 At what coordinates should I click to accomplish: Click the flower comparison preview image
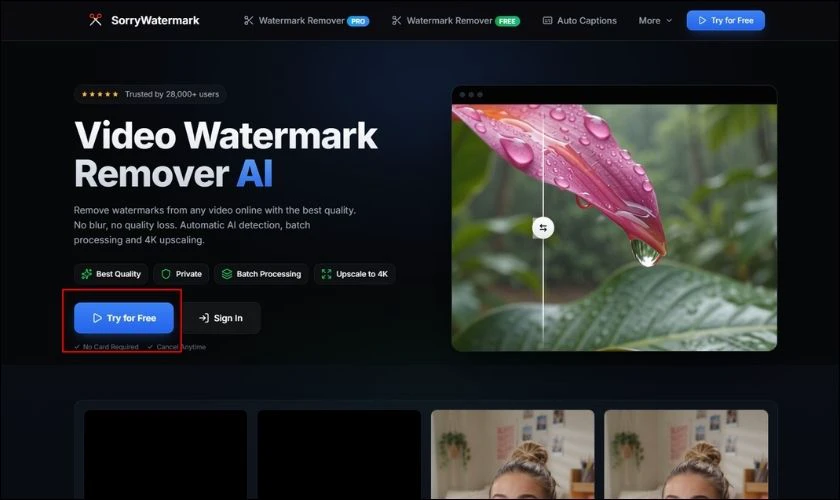click(x=614, y=227)
